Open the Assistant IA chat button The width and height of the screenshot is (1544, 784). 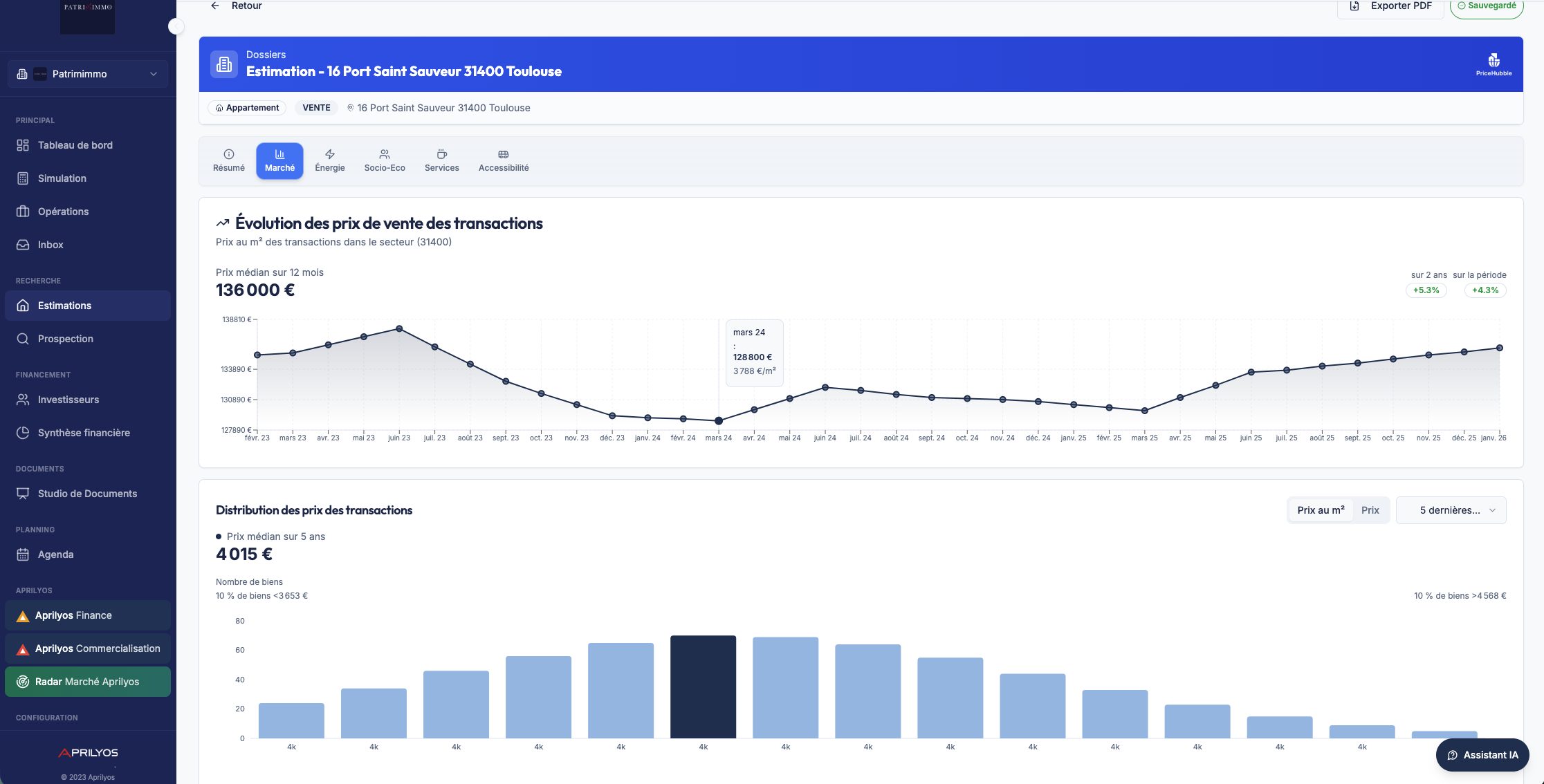coord(1482,755)
